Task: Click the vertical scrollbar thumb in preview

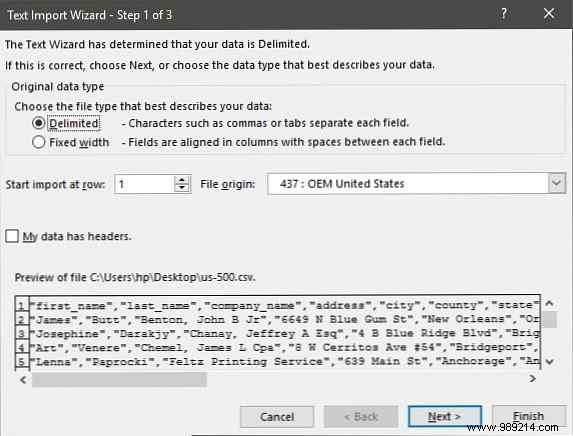Action: coord(549,320)
